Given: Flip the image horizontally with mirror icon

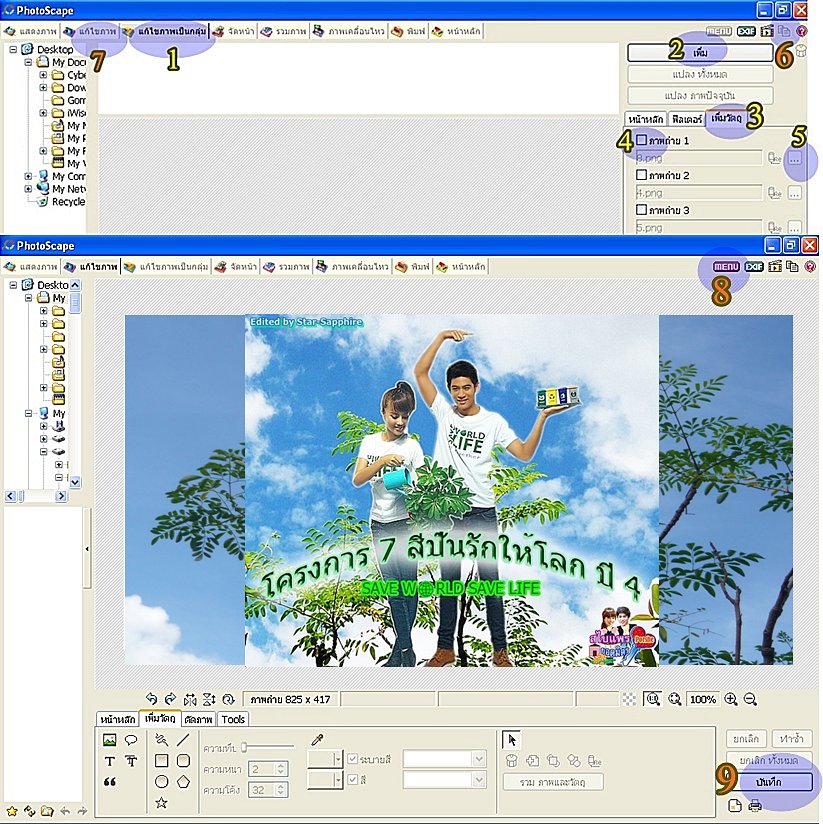Looking at the screenshot, I should pos(190,699).
